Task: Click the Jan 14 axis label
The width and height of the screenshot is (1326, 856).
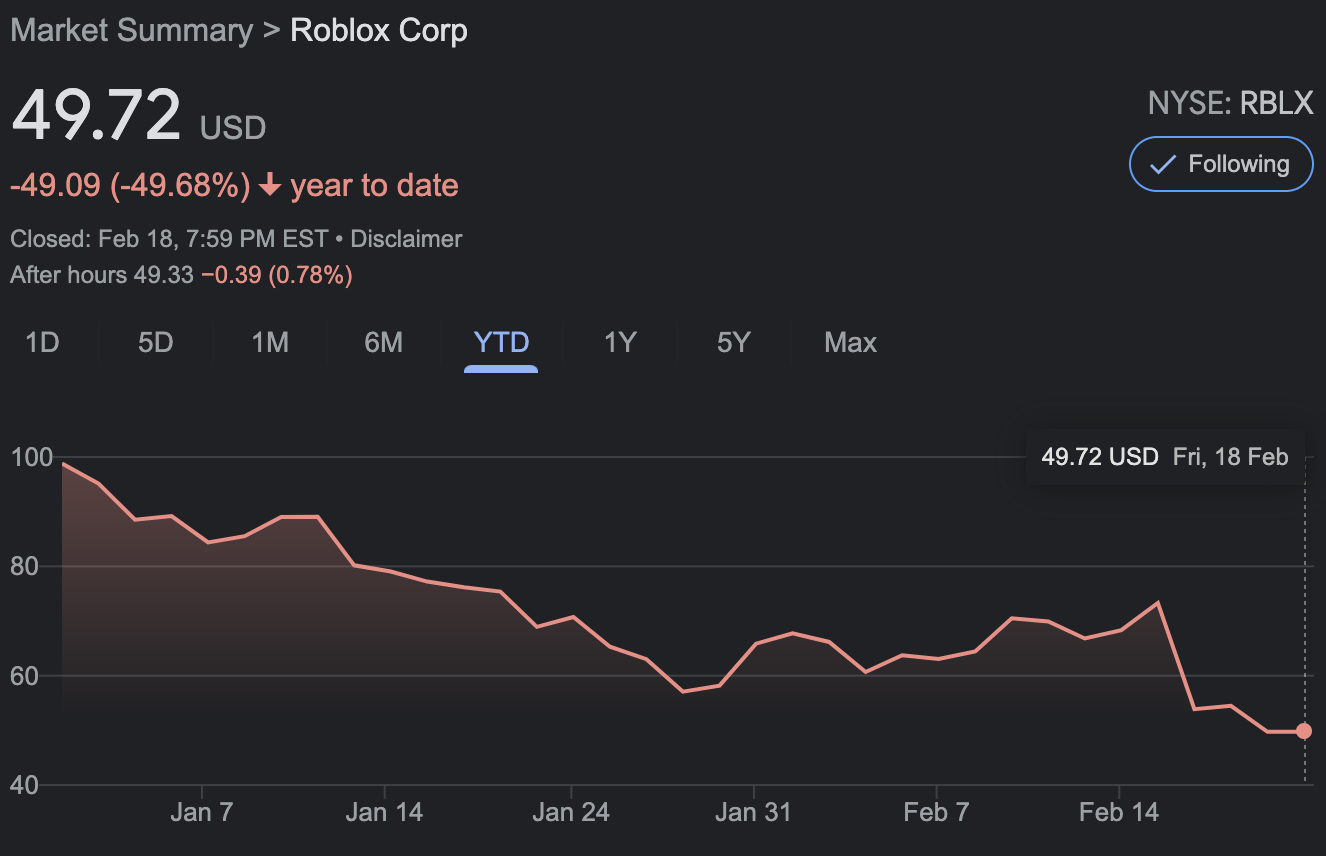Action: pyautogui.click(x=384, y=812)
